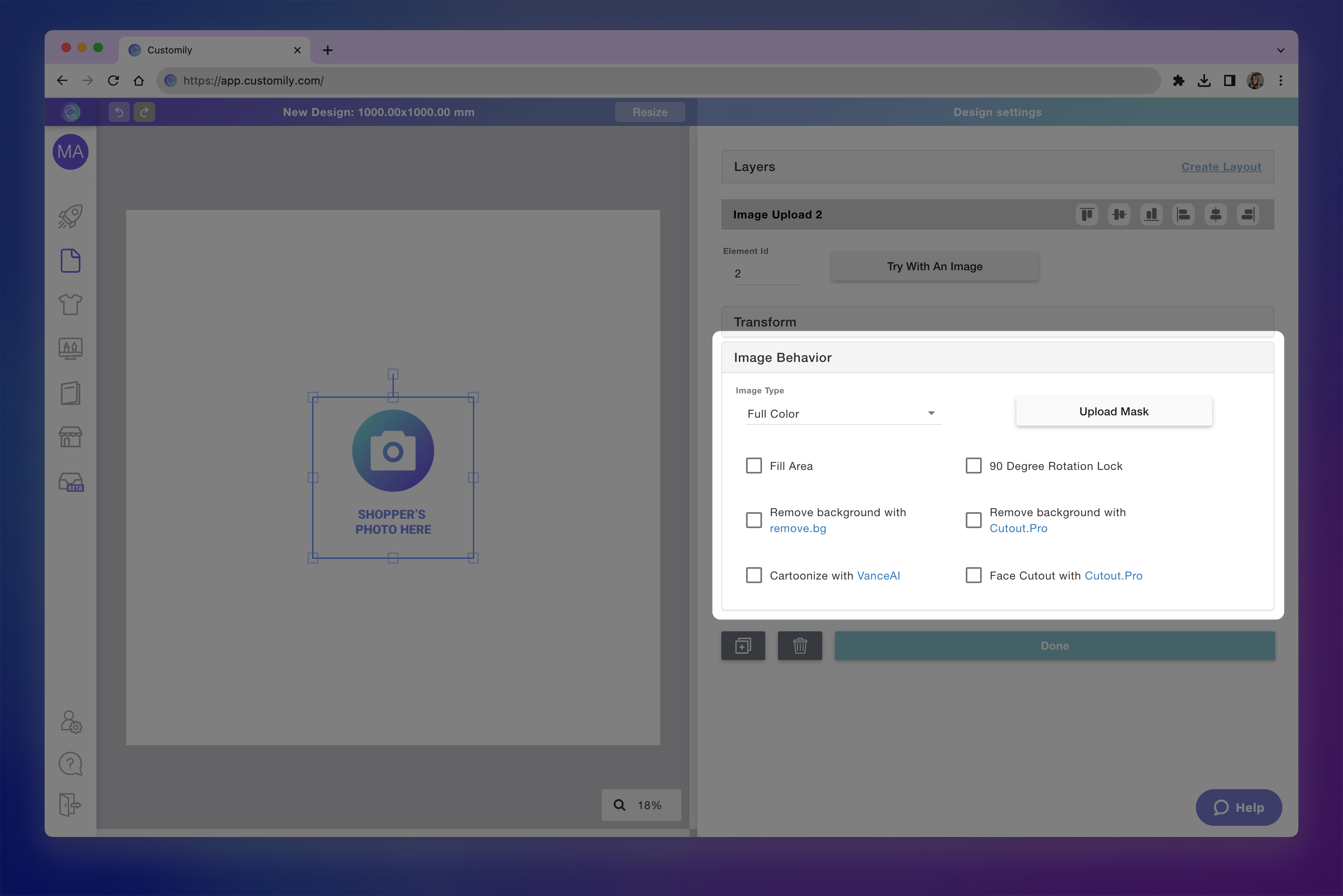Screen dimensions: 1343x896
Task: Toggle 90 Degree Rotation Lock checkbox
Action: pos(973,466)
